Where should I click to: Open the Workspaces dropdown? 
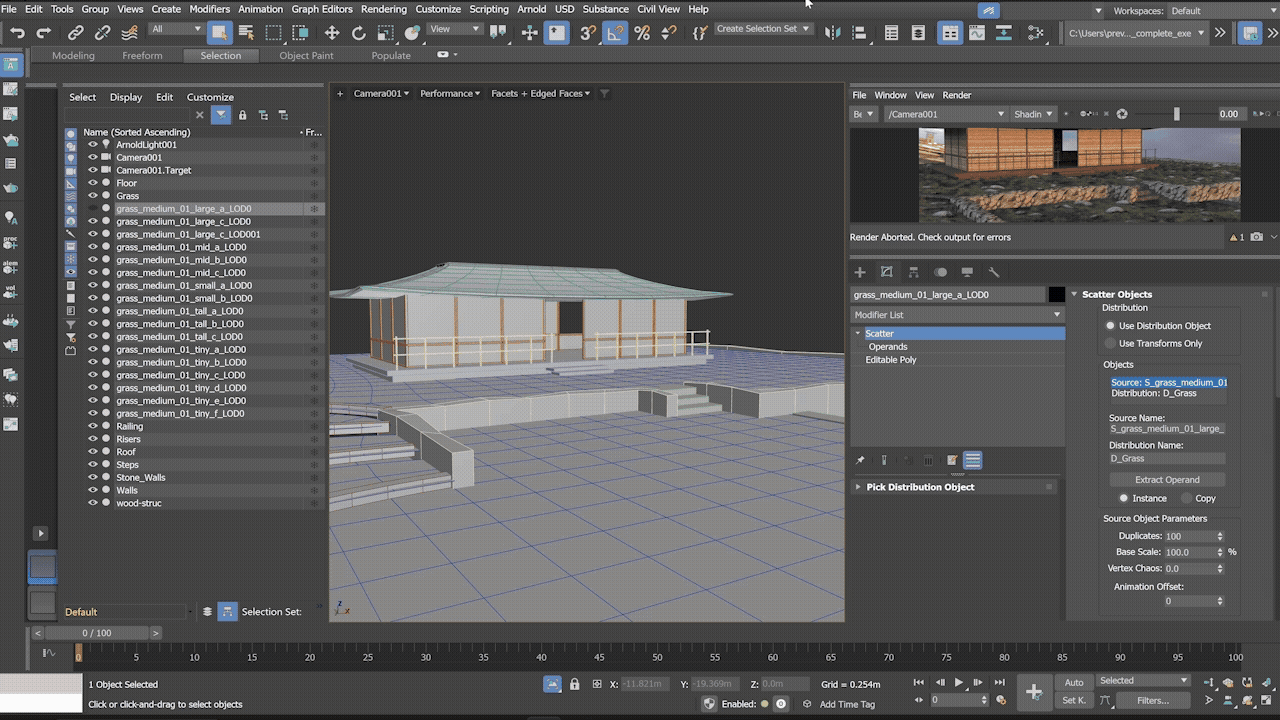click(x=1220, y=11)
